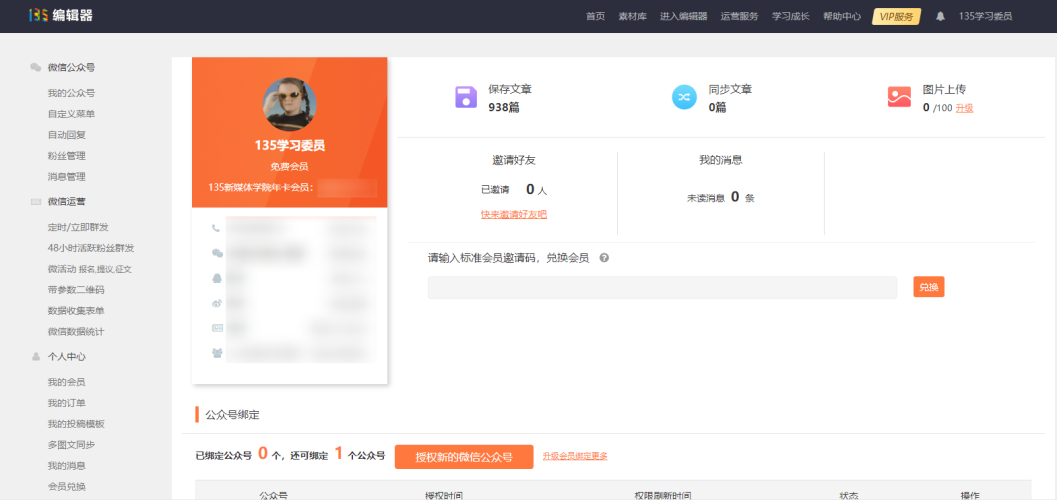The image size is (1057, 500).
Task: Open 多图文同步 in sidebar
Action: coord(71,445)
